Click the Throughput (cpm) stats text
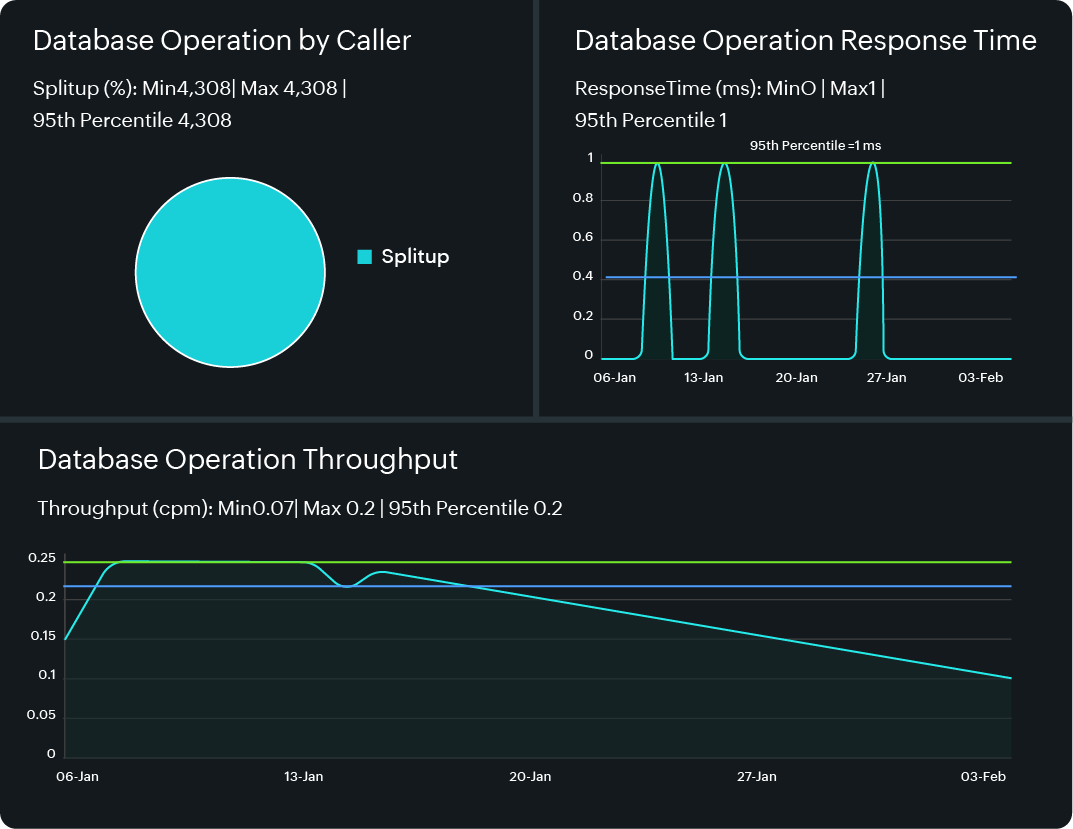Image resolution: width=1073 pixels, height=829 pixels. coord(300,508)
